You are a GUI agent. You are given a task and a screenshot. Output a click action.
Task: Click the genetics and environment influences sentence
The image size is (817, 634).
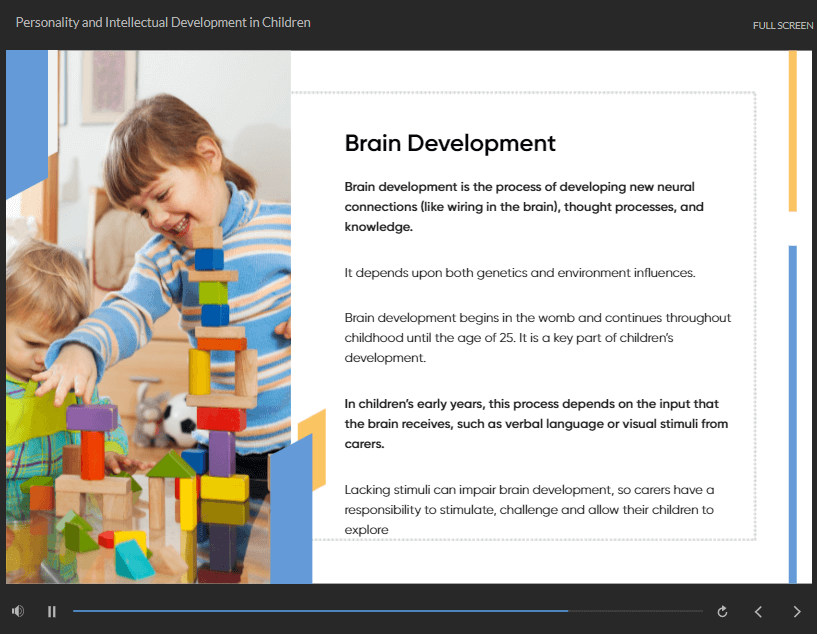pos(519,272)
